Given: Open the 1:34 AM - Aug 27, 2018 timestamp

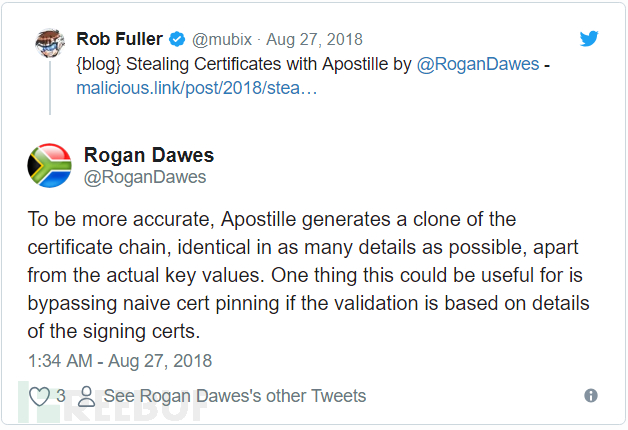Looking at the screenshot, I should (x=120, y=361).
